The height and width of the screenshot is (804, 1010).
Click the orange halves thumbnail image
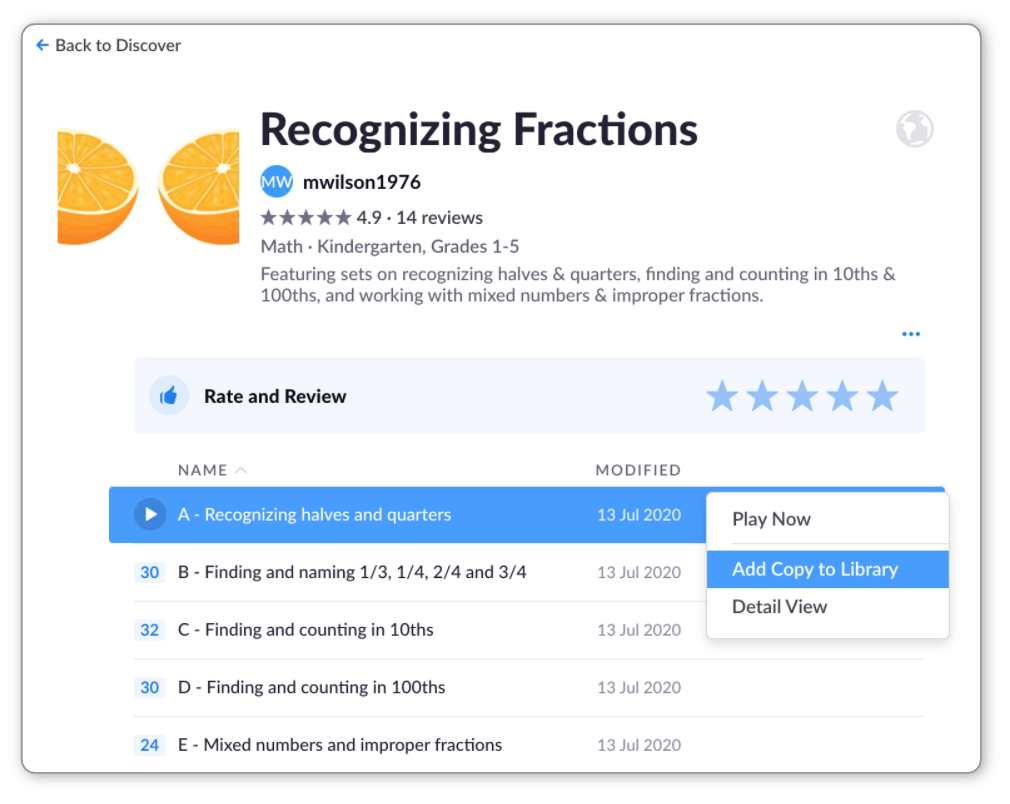(x=148, y=187)
